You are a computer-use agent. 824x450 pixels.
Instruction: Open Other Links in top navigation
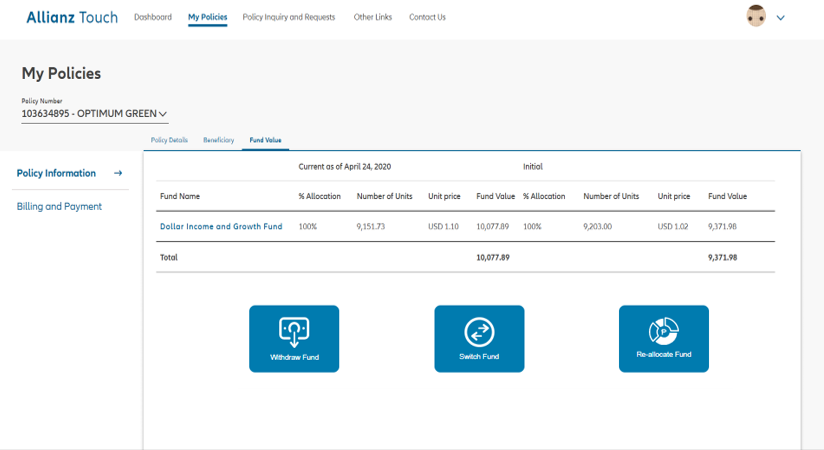pyautogui.click(x=373, y=17)
